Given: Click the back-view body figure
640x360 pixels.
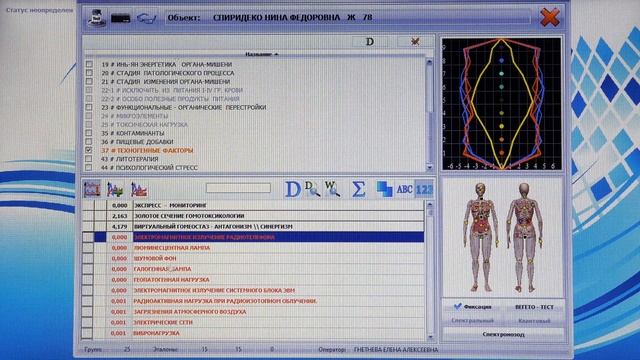Looking at the screenshot, I should [x=524, y=237].
